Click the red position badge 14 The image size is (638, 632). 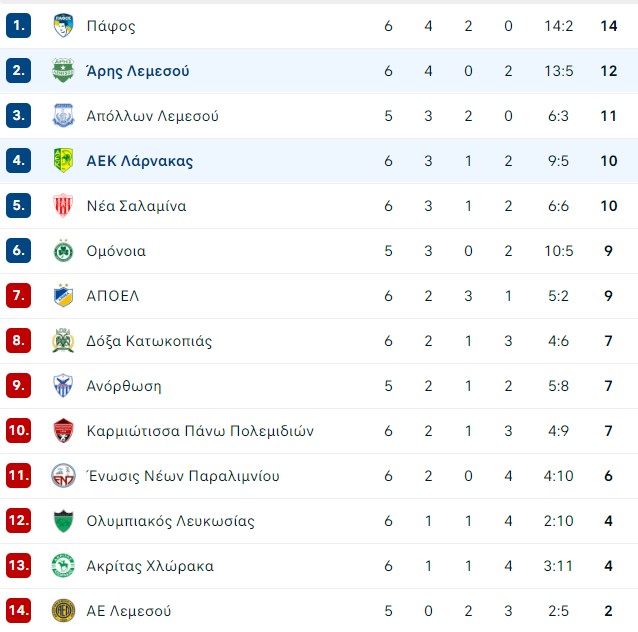point(18,610)
